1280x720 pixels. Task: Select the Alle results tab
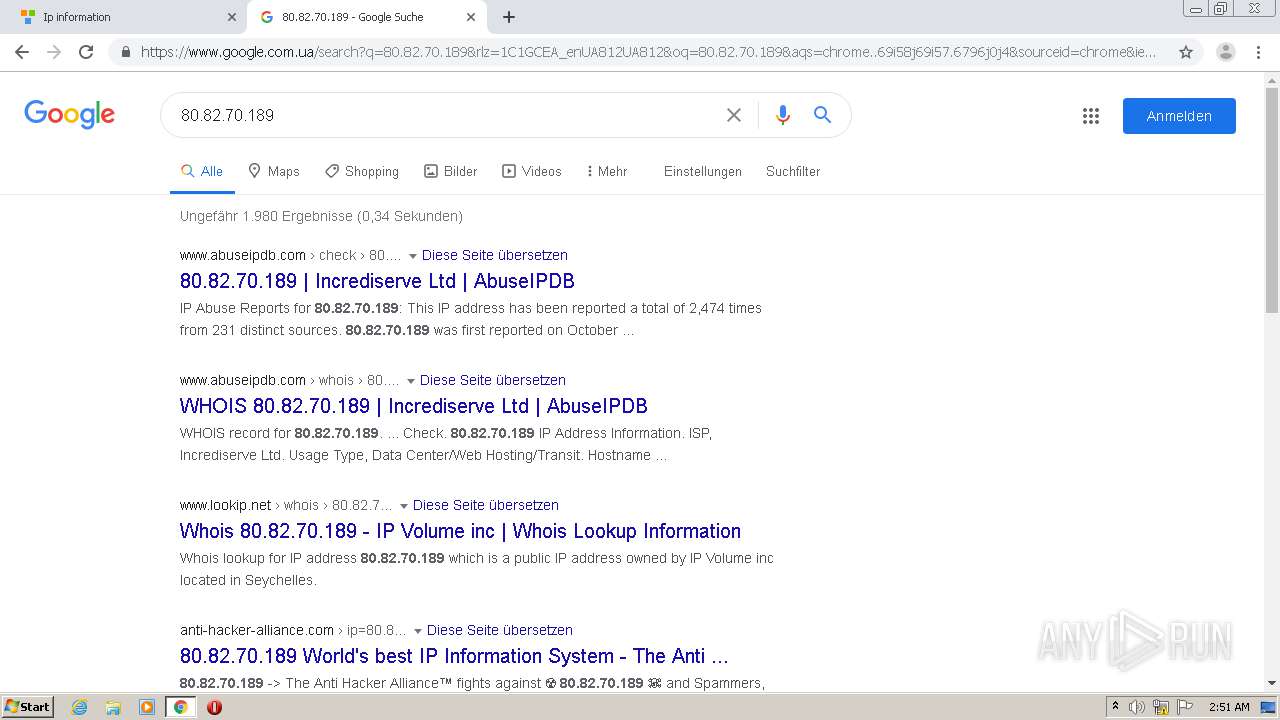[x=202, y=172]
